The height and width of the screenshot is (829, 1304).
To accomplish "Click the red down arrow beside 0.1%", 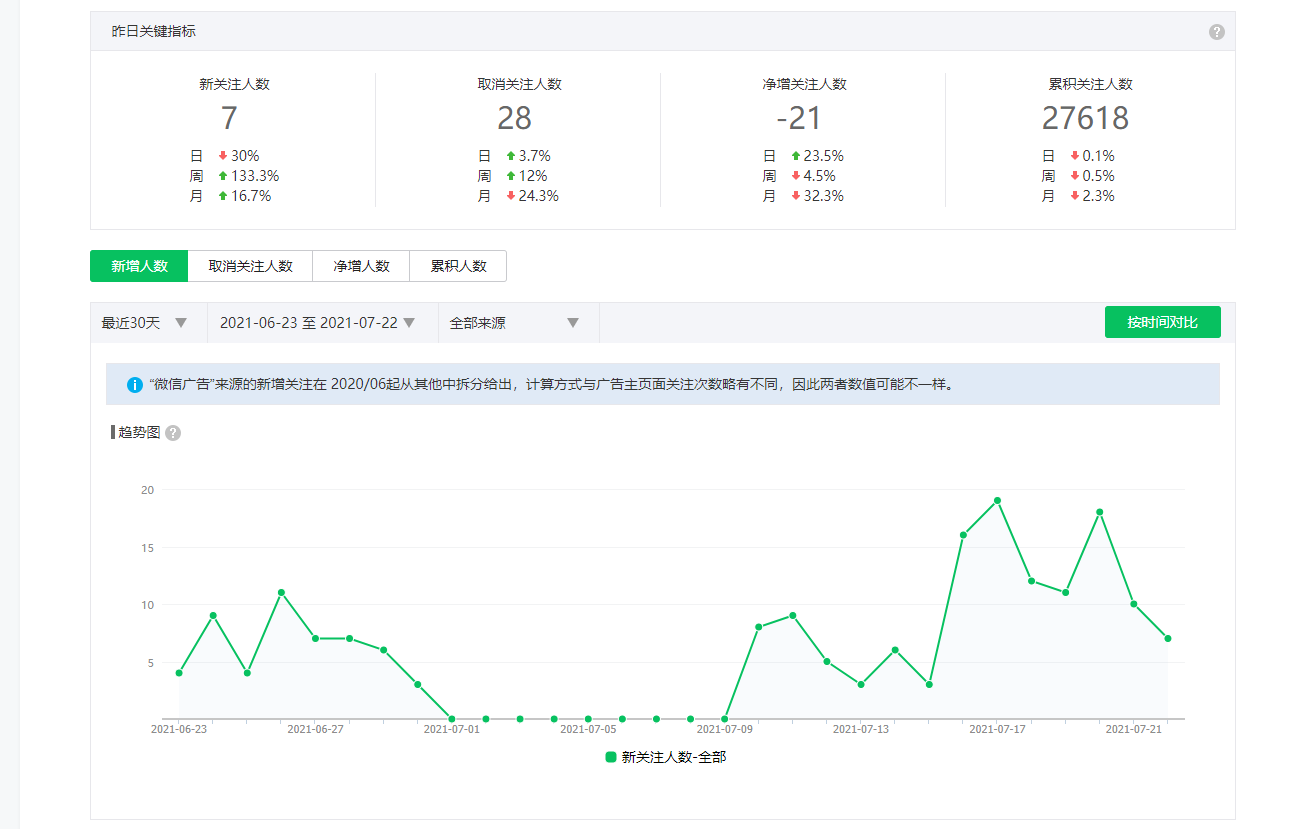I will [1075, 156].
